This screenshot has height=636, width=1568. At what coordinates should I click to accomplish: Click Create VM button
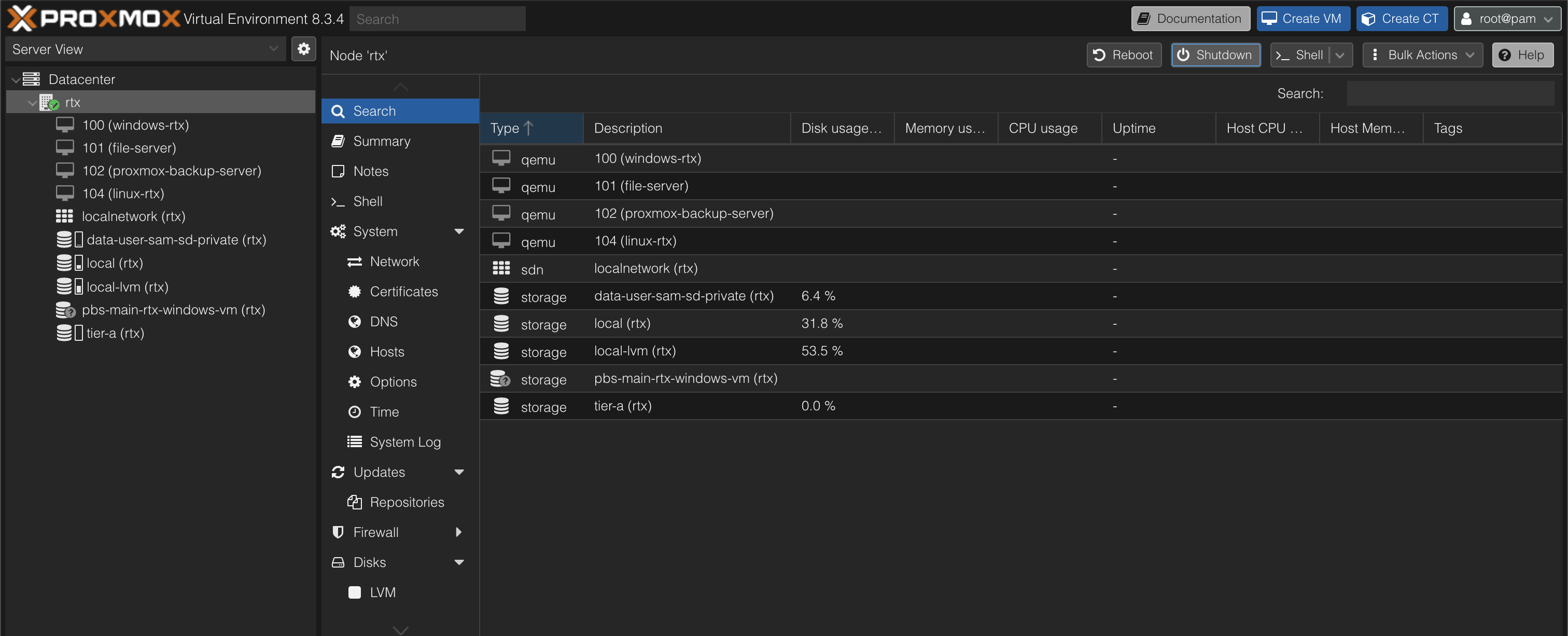point(1303,18)
